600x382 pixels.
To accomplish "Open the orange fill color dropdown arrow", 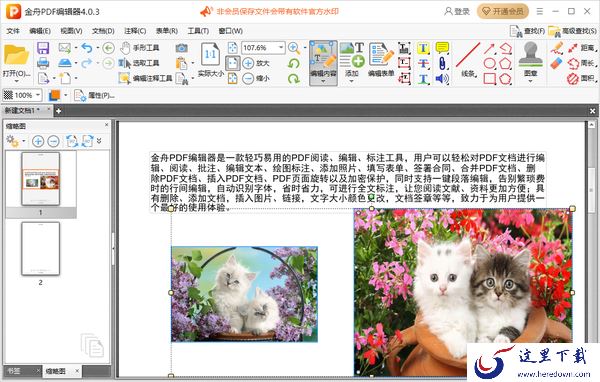I will pyautogui.click(x=66, y=95).
